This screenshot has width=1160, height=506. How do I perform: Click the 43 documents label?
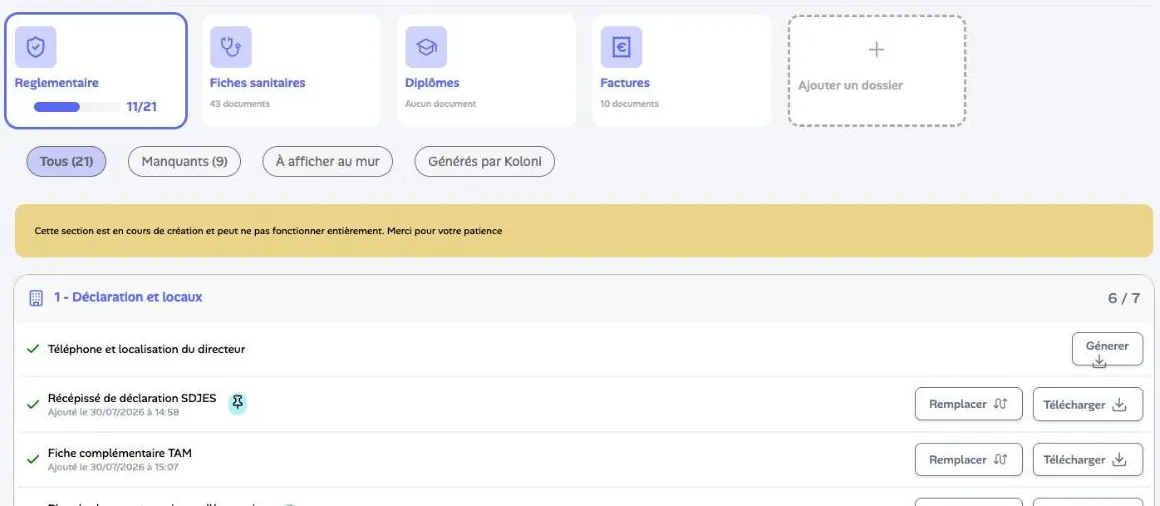click(240, 104)
